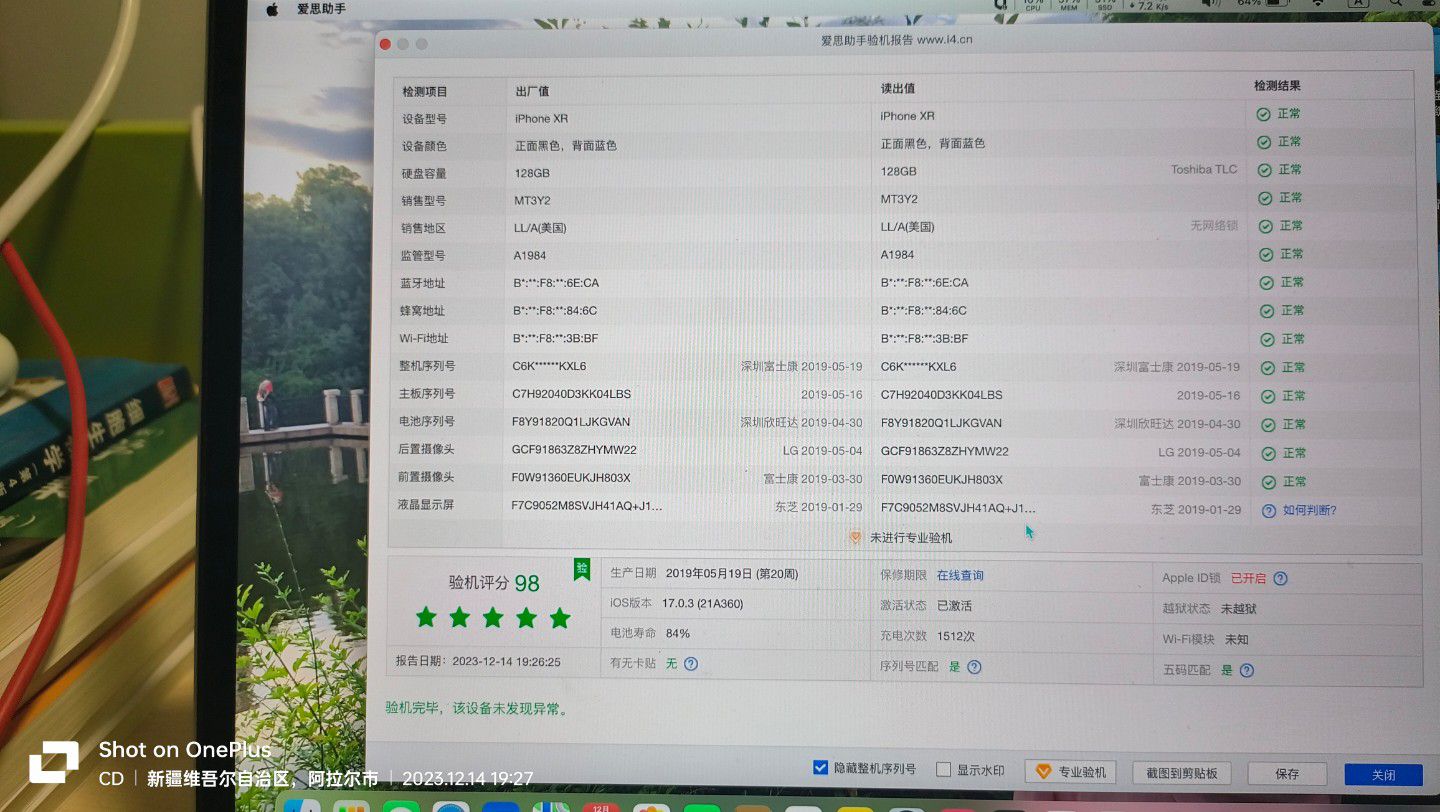Uncheck the 隐藏整机序列号 checkbox

coord(820,768)
